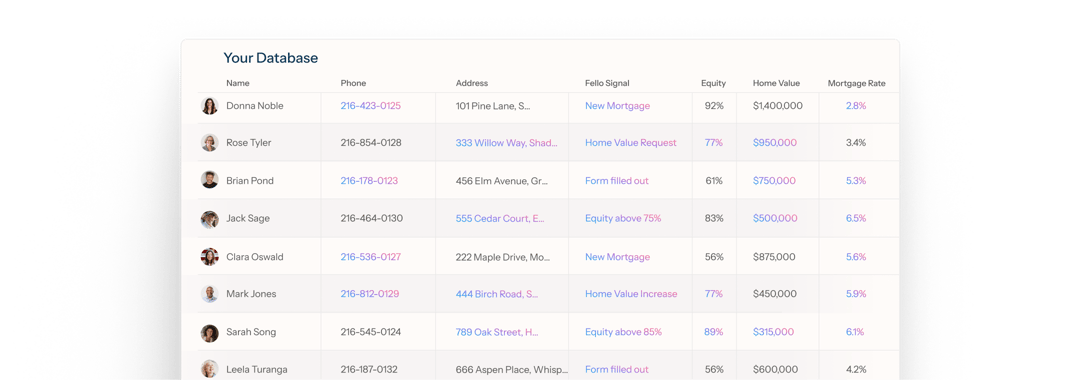1080x380 pixels.
Task: Select Sarah Song's profile photo
Action: pyautogui.click(x=209, y=332)
